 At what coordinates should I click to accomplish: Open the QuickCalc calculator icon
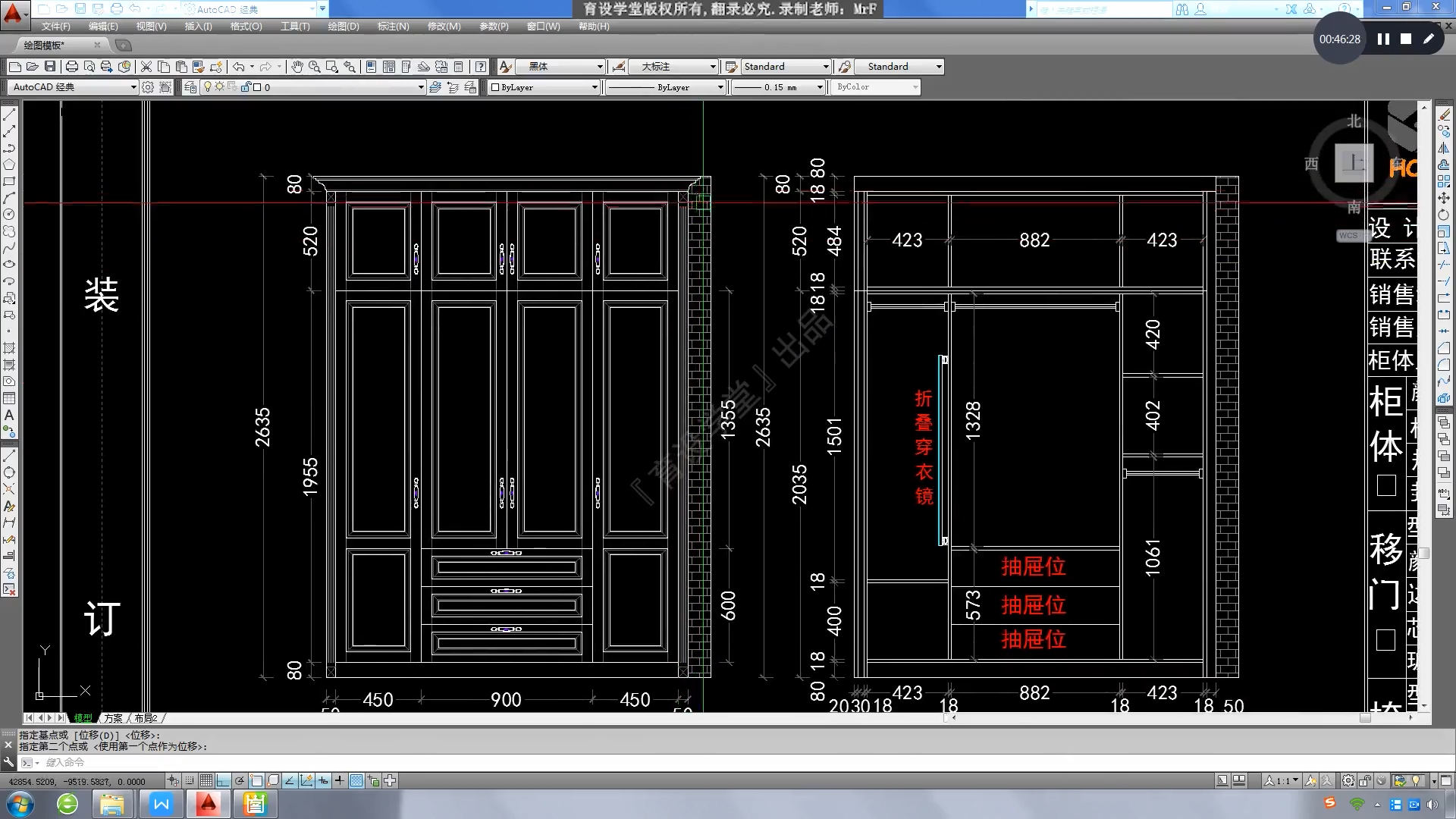459,67
